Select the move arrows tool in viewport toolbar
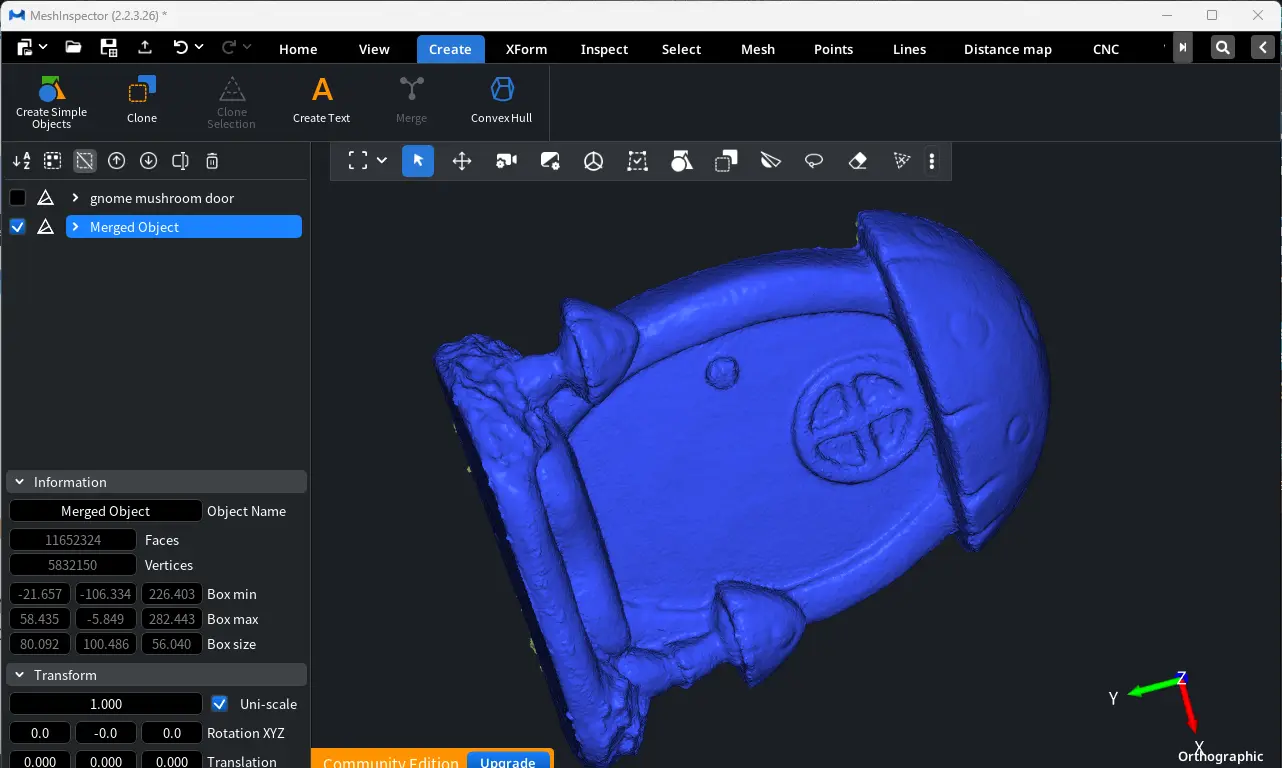 coord(462,161)
